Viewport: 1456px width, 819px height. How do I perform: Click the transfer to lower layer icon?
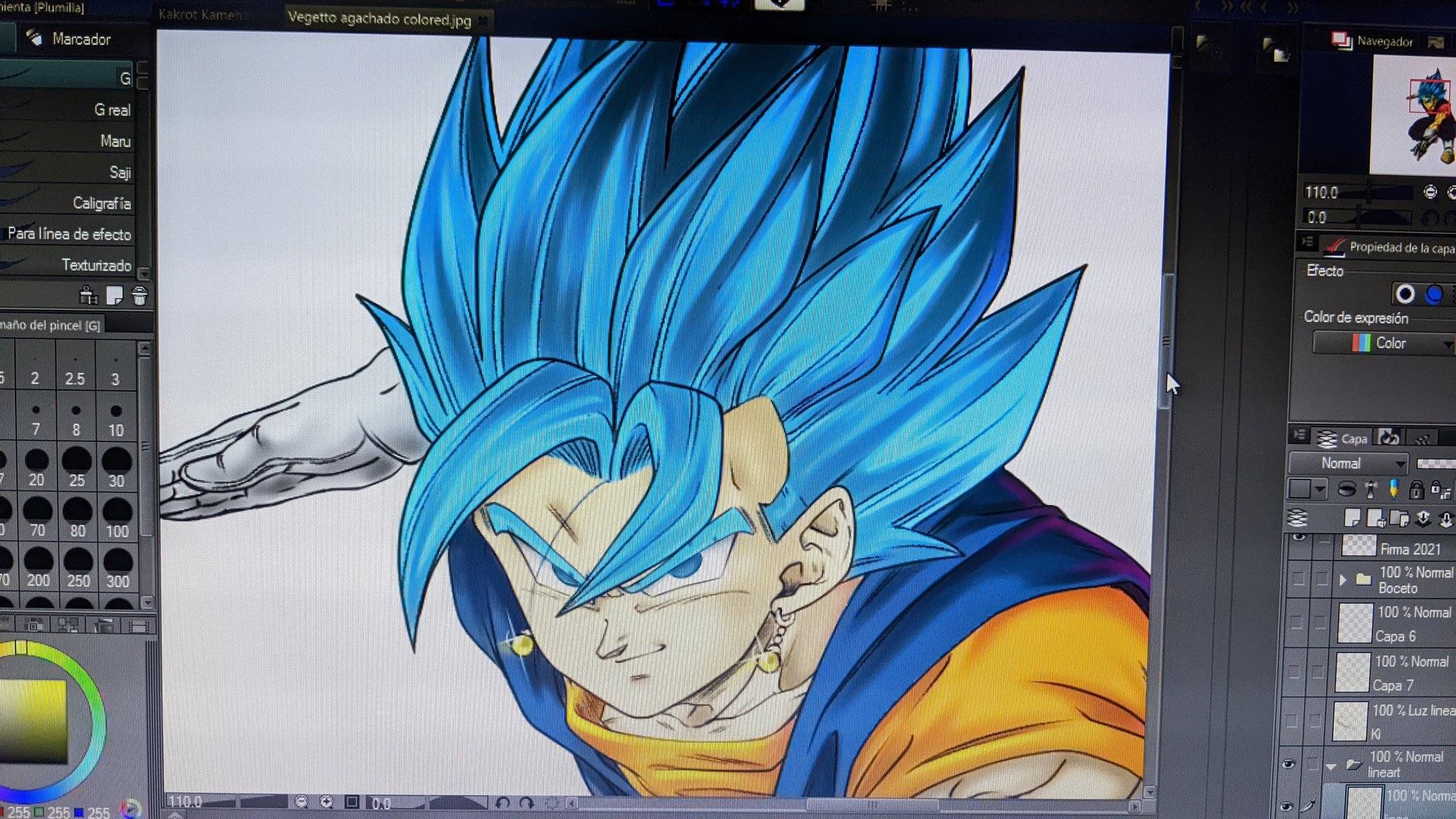[x=1423, y=519]
